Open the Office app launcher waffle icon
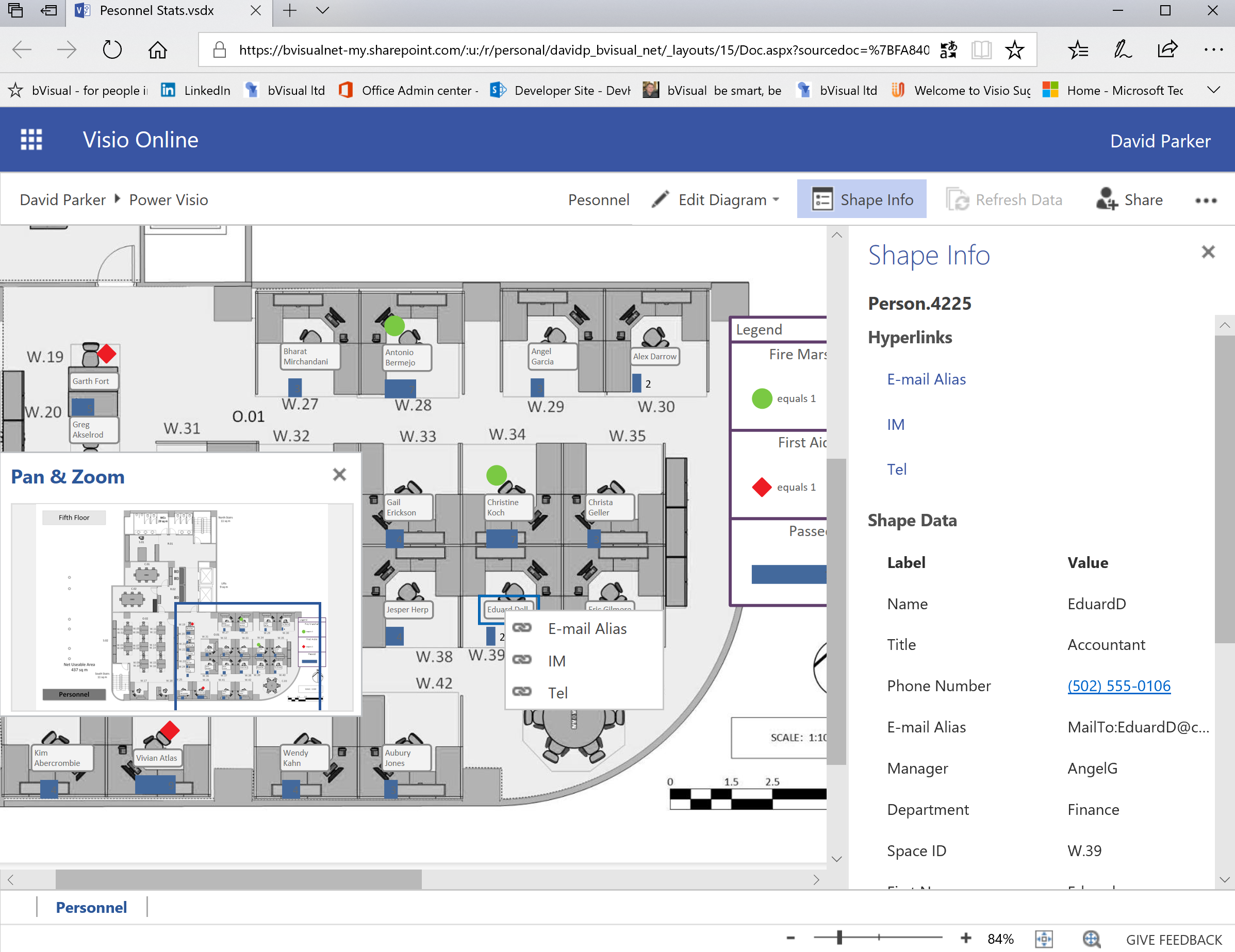 pos(31,140)
